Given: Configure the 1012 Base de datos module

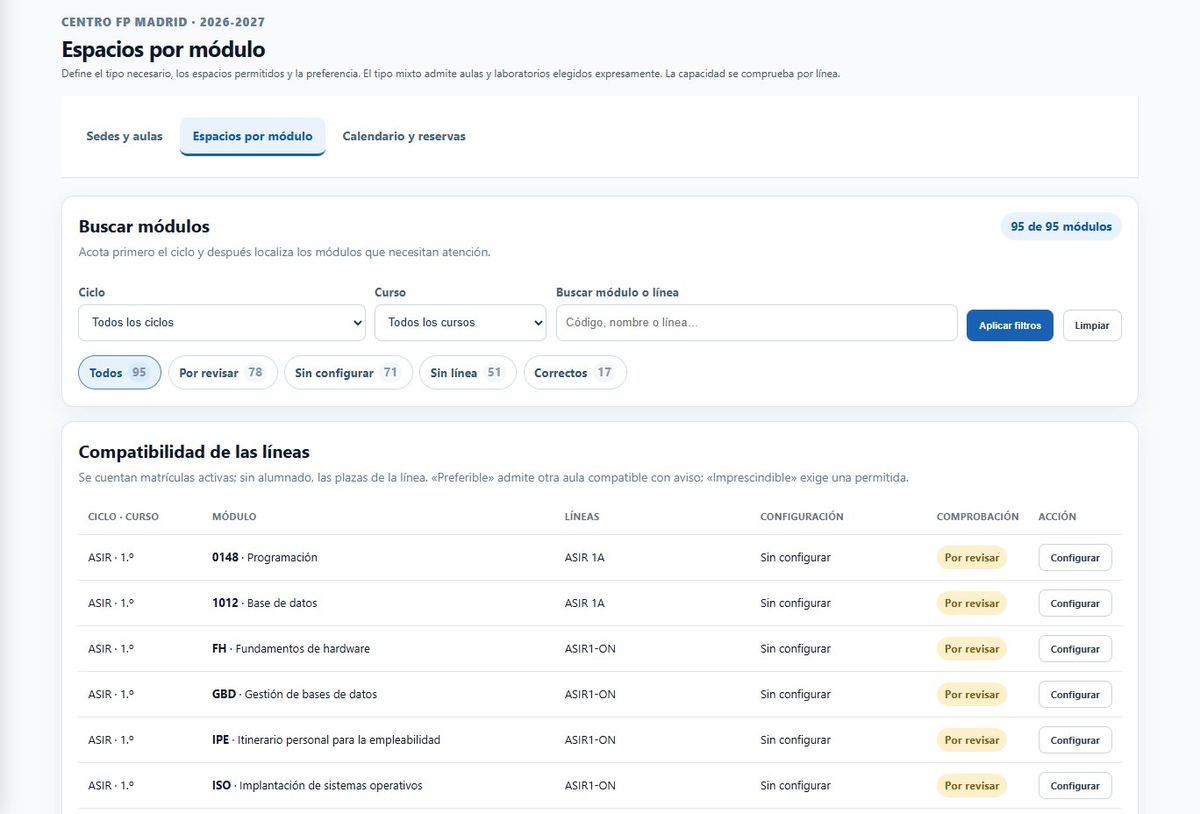Looking at the screenshot, I should click(1075, 604).
